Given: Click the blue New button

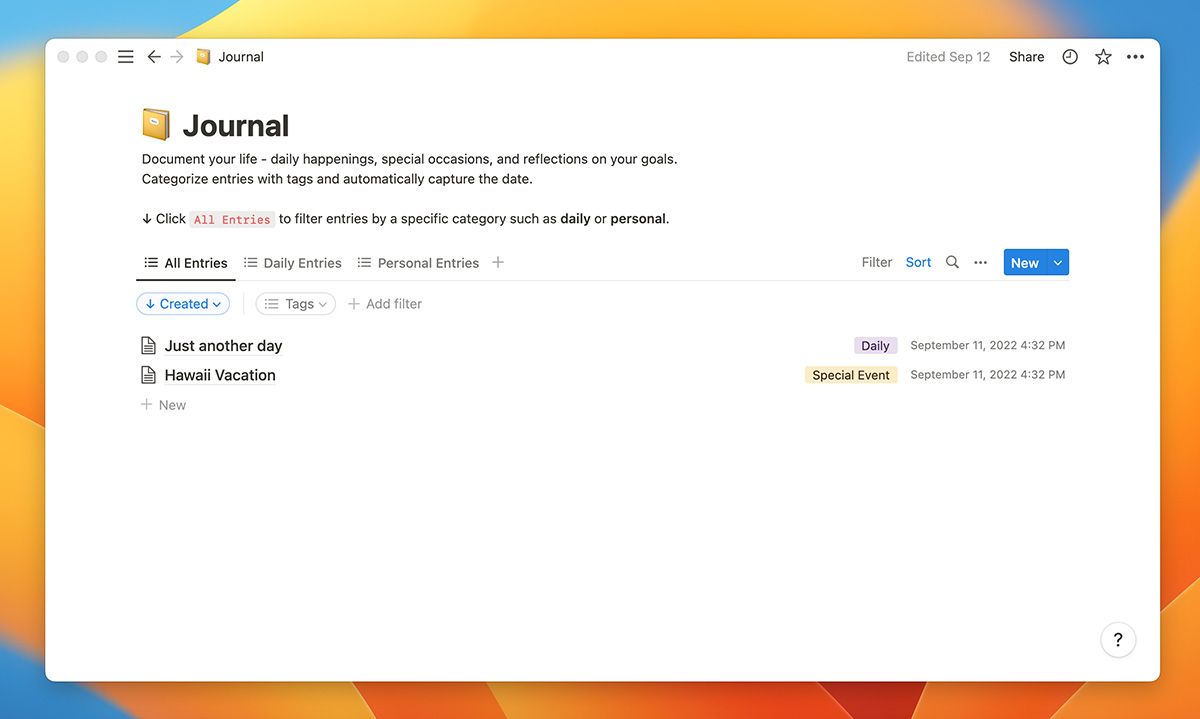Looking at the screenshot, I should click(1025, 263).
